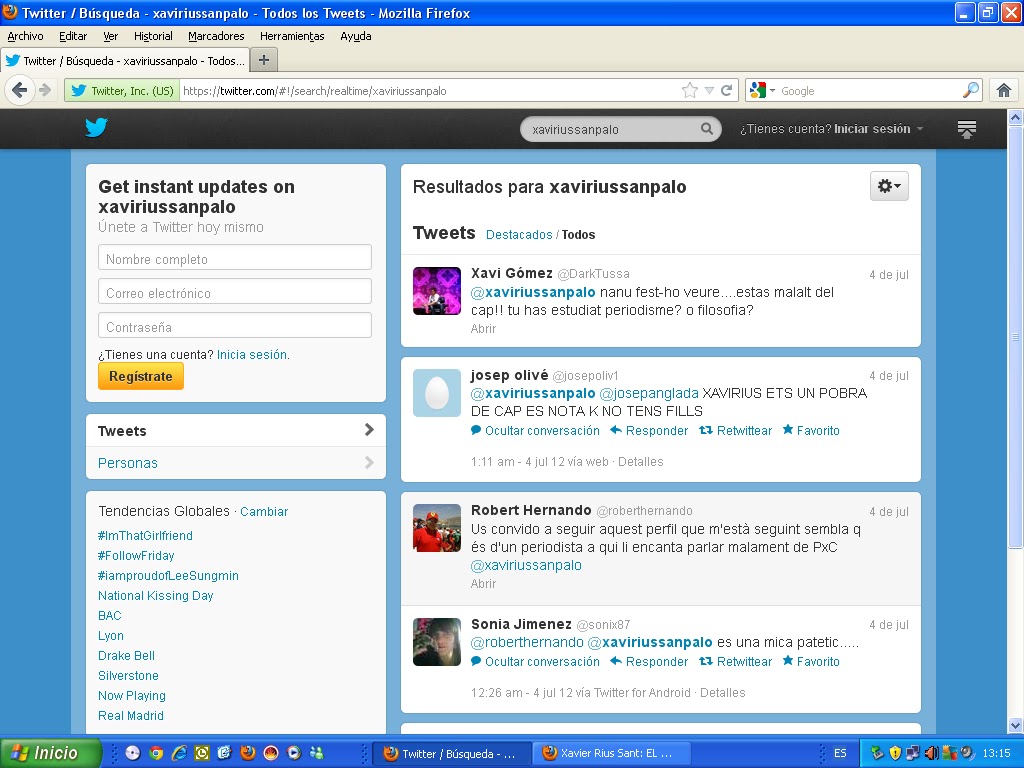
Task: Open the Drake Bell trend
Action: point(126,656)
